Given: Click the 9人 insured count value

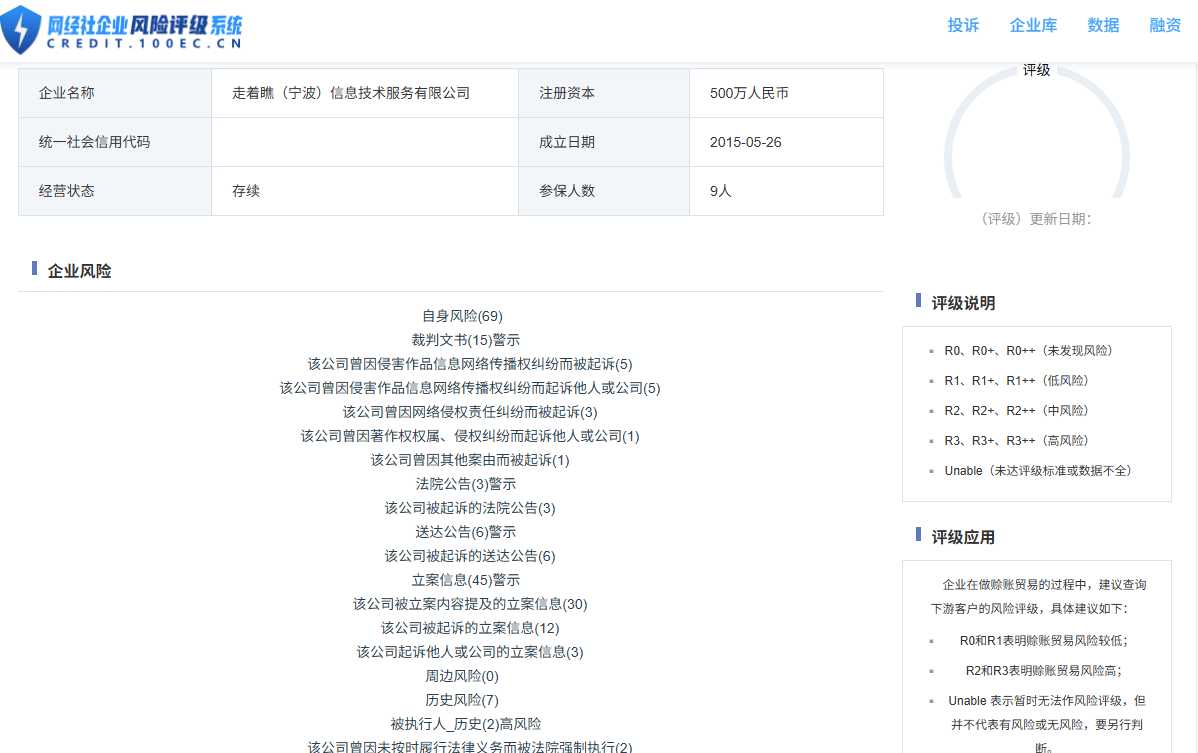Looking at the screenshot, I should click(720, 191).
